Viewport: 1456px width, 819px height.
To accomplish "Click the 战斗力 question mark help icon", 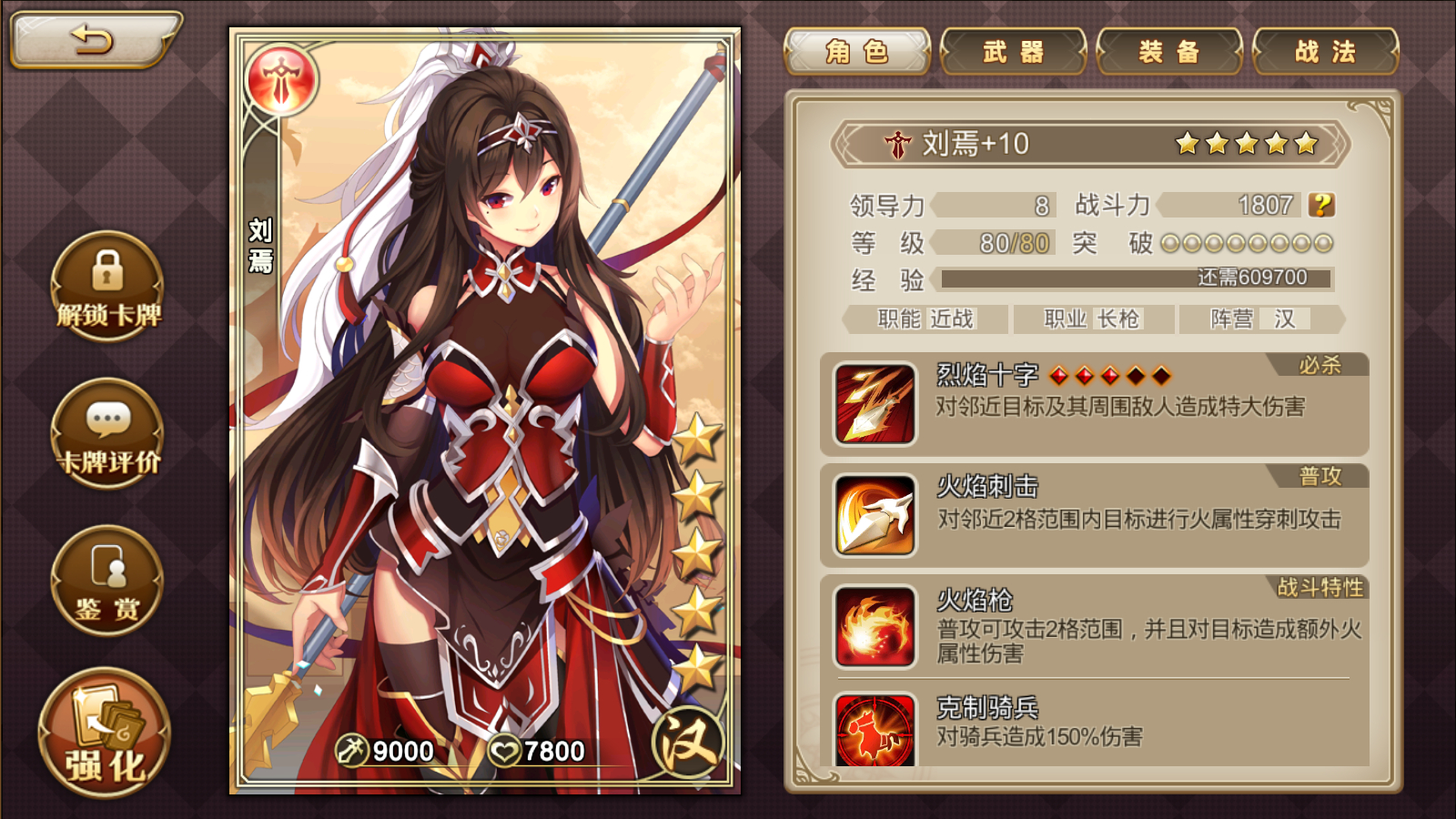I will pyautogui.click(x=1321, y=205).
